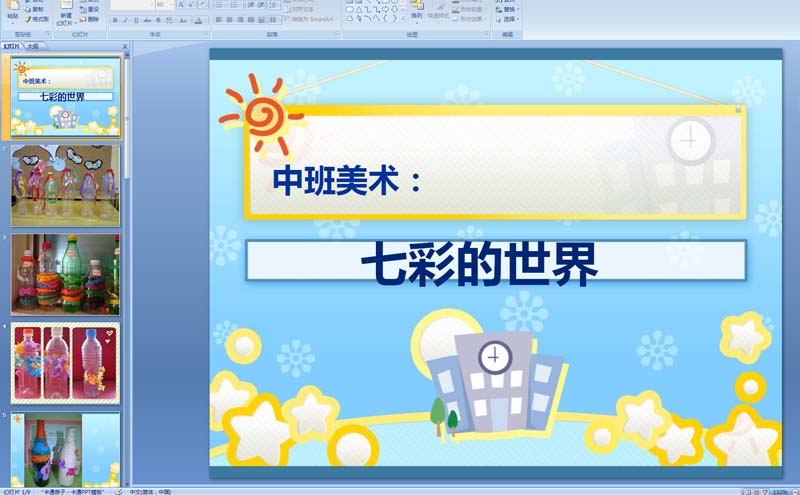Screen dimensions: 800x495
Task: Select slide 3 thumbnail with bottles photo
Action: pos(65,275)
